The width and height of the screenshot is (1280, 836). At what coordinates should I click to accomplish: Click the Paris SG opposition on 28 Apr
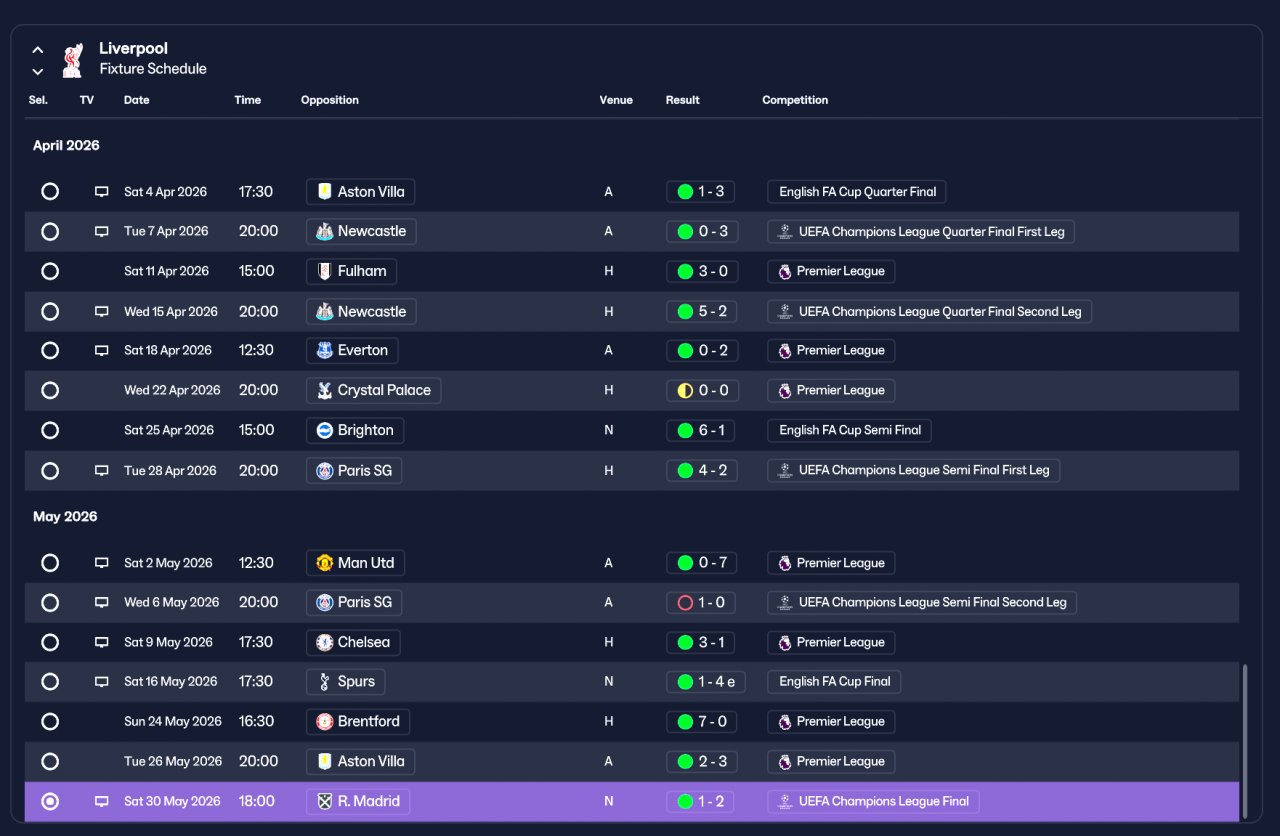(354, 470)
